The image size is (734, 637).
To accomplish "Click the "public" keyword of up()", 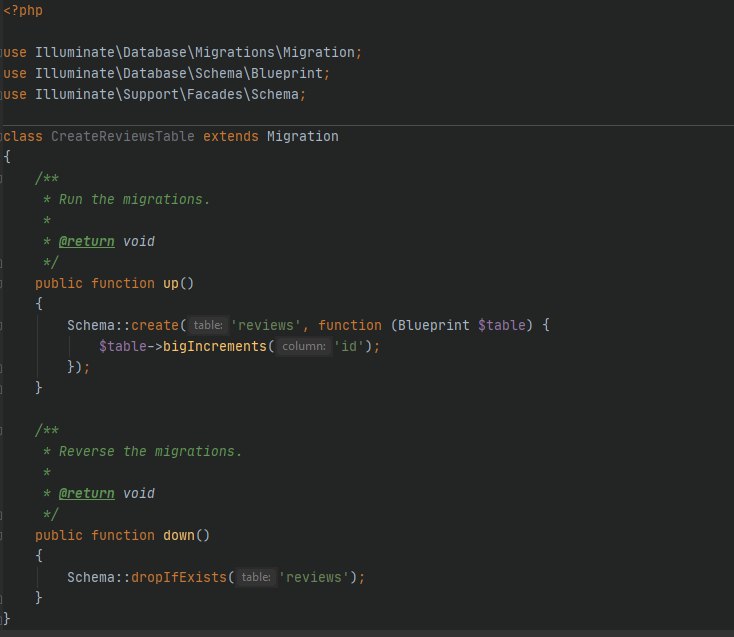I will (x=59, y=283).
